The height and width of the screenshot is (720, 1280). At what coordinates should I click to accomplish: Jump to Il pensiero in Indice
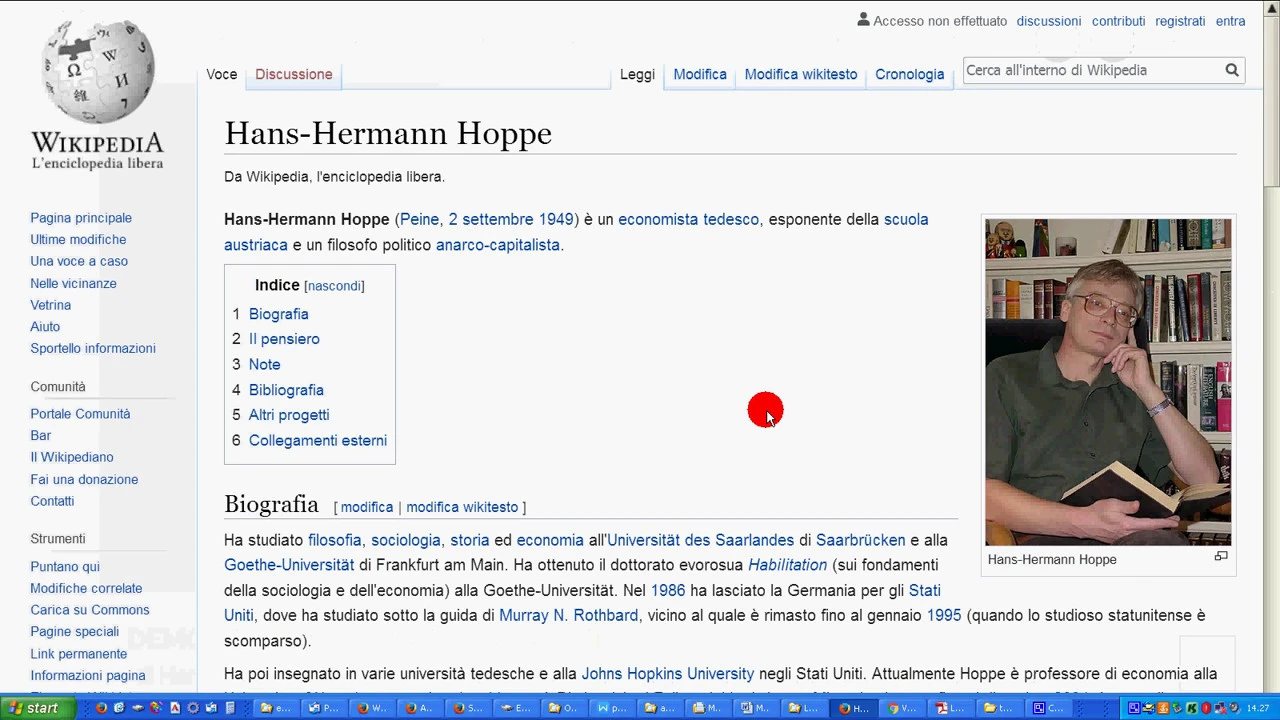click(x=284, y=339)
